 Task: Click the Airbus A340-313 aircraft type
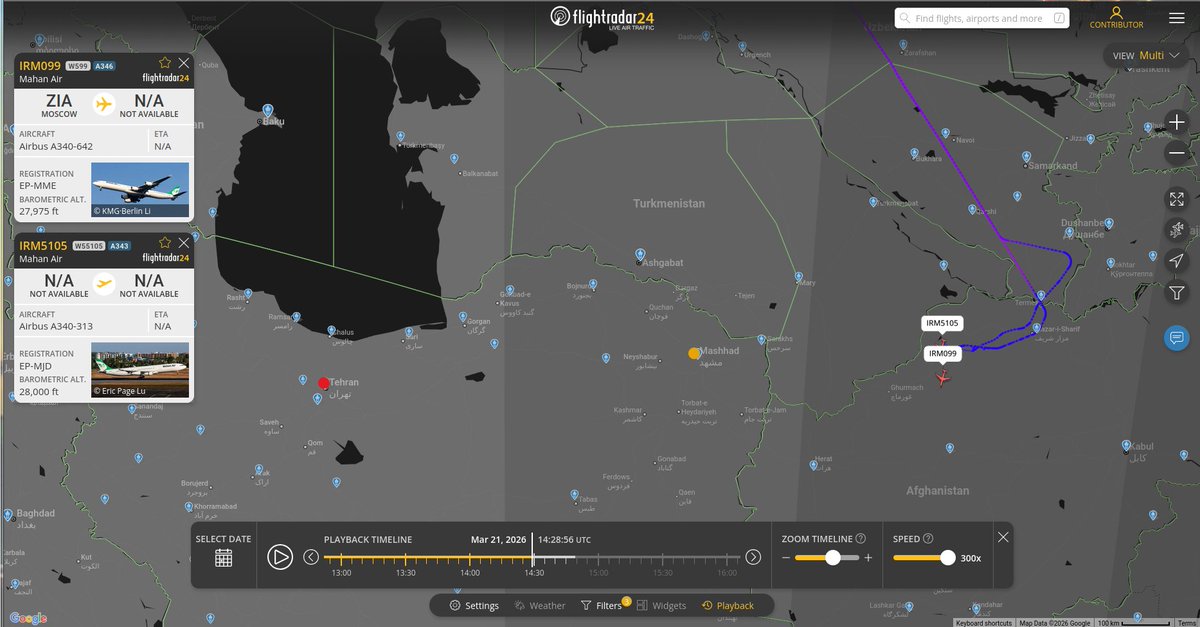click(x=58, y=326)
